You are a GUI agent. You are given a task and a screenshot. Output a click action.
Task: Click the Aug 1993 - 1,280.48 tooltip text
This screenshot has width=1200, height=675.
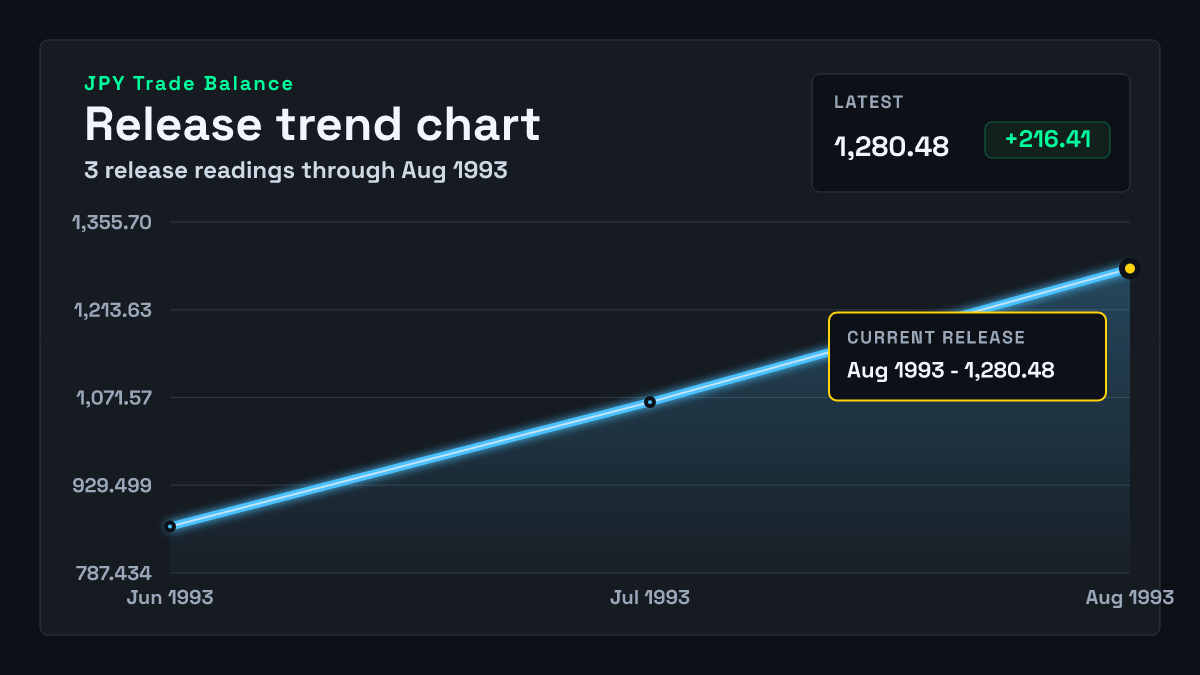click(951, 370)
